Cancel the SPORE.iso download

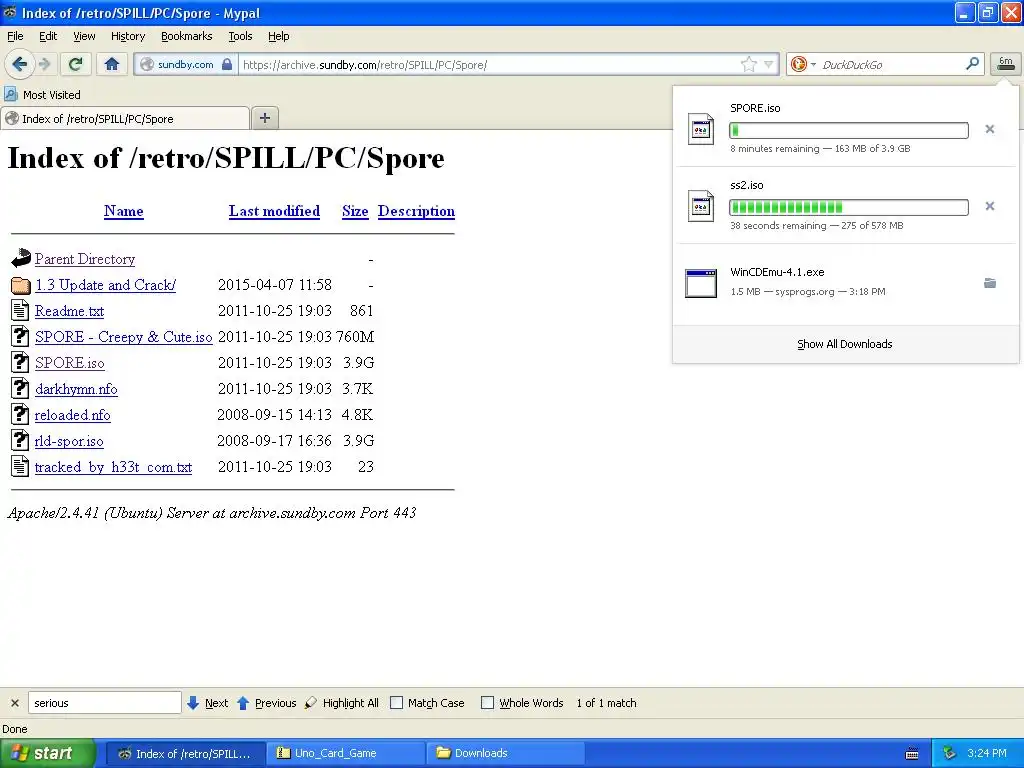coord(989,129)
